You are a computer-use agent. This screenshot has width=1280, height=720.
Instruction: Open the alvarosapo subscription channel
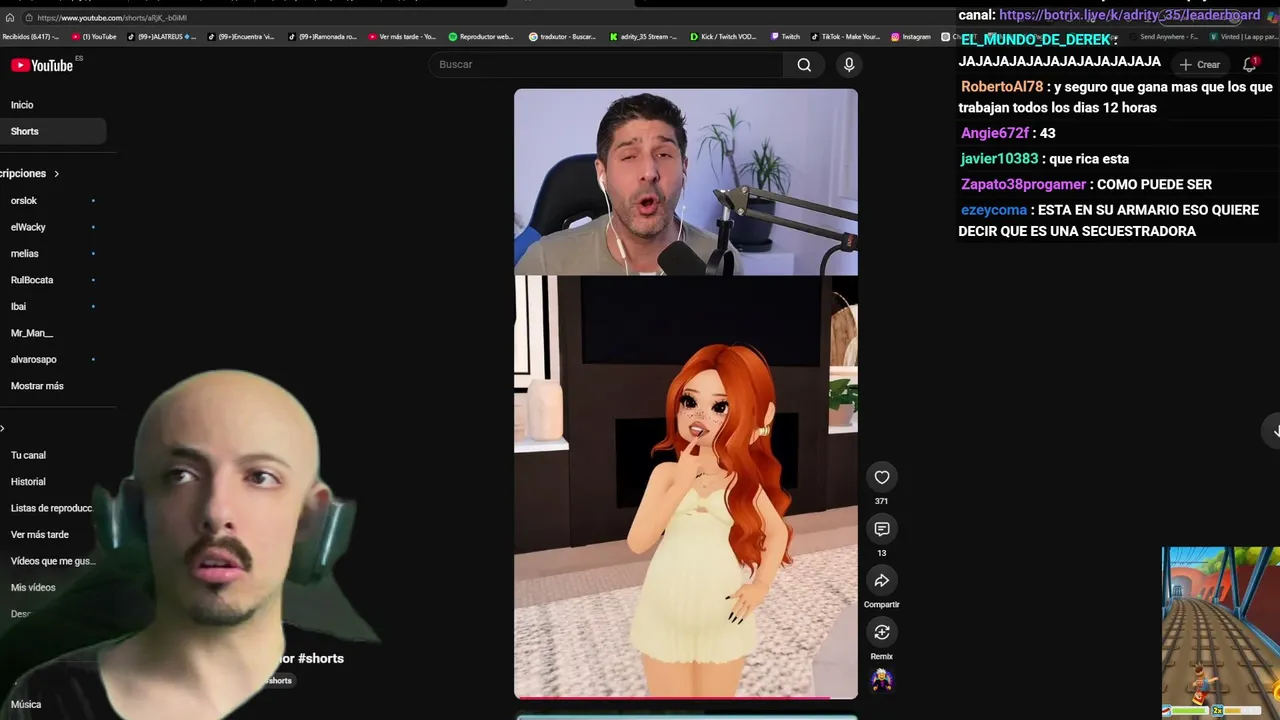pos(34,360)
